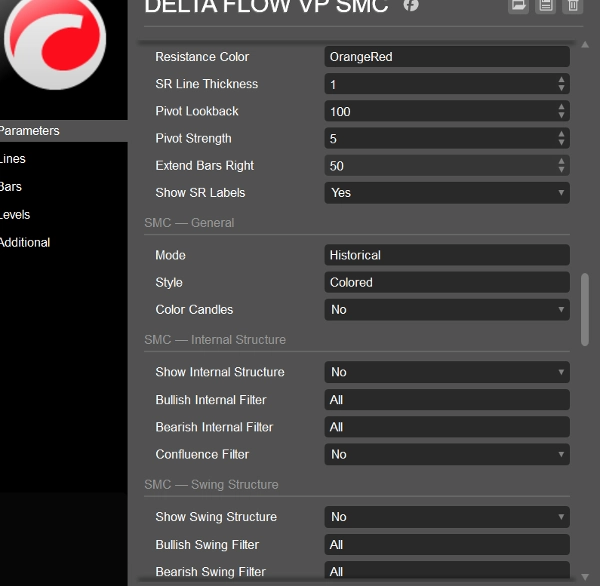
Task: Decrease Extend Bars Right with down arrow
Action: click(x=561, y=170)
